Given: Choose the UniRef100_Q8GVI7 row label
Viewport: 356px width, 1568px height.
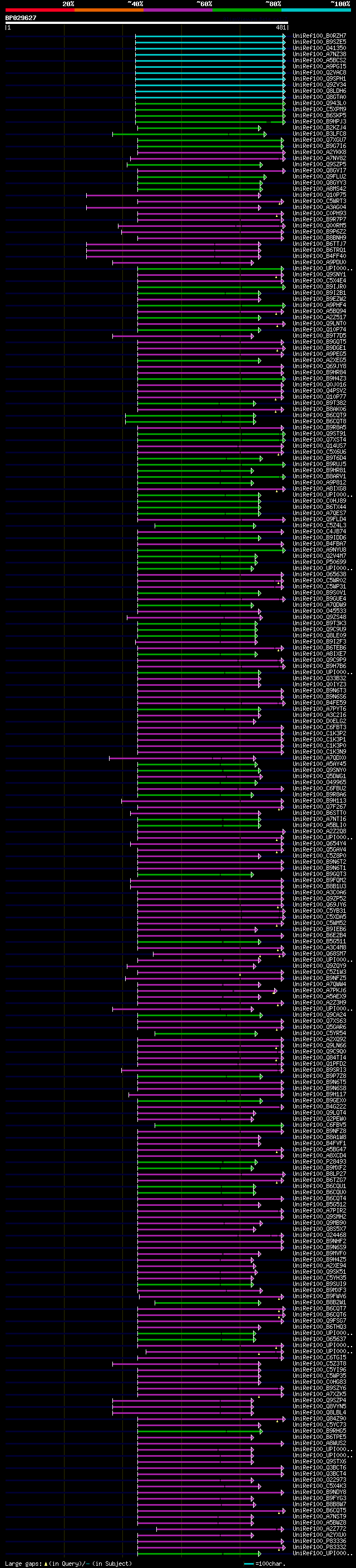Looking at the screenshot, I should tap(319, 170).
